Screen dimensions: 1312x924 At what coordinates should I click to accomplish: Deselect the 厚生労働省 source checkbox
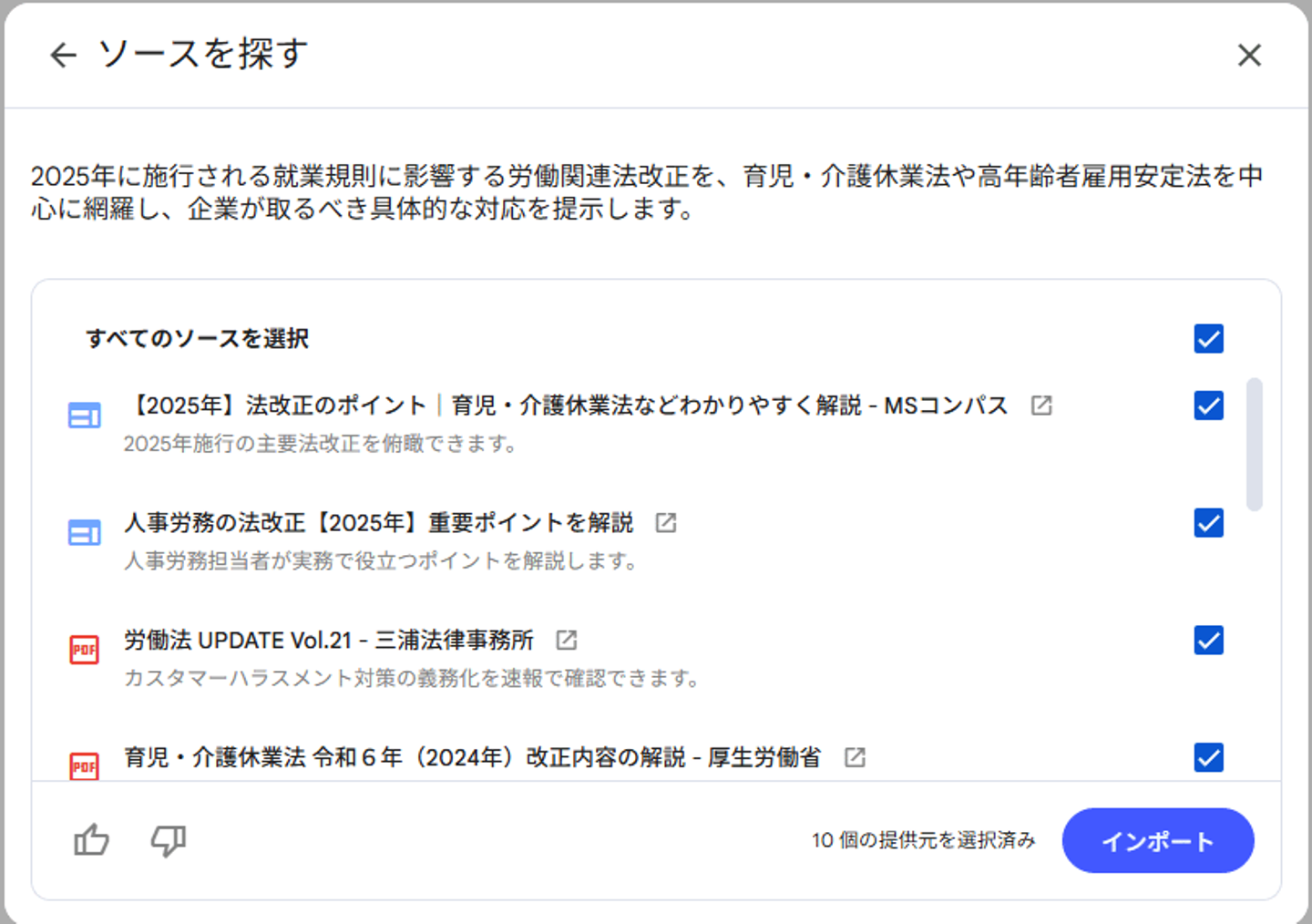point(1209,757)
